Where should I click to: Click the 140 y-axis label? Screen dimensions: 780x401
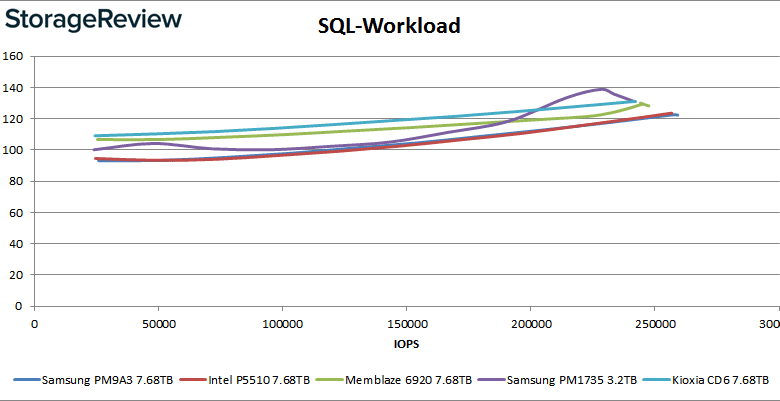click(13, 88)
